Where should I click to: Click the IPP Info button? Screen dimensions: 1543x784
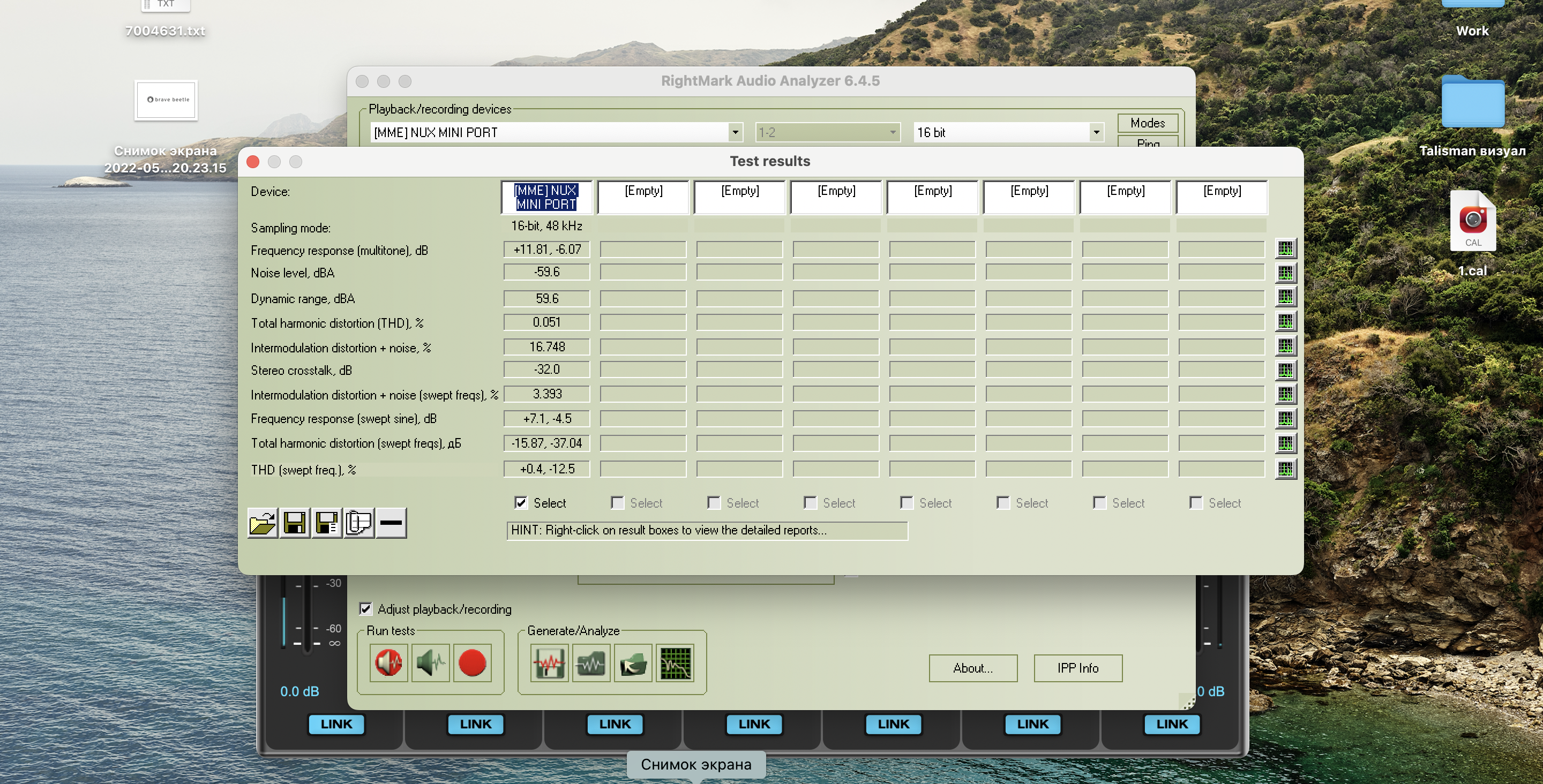(1077, 668)
